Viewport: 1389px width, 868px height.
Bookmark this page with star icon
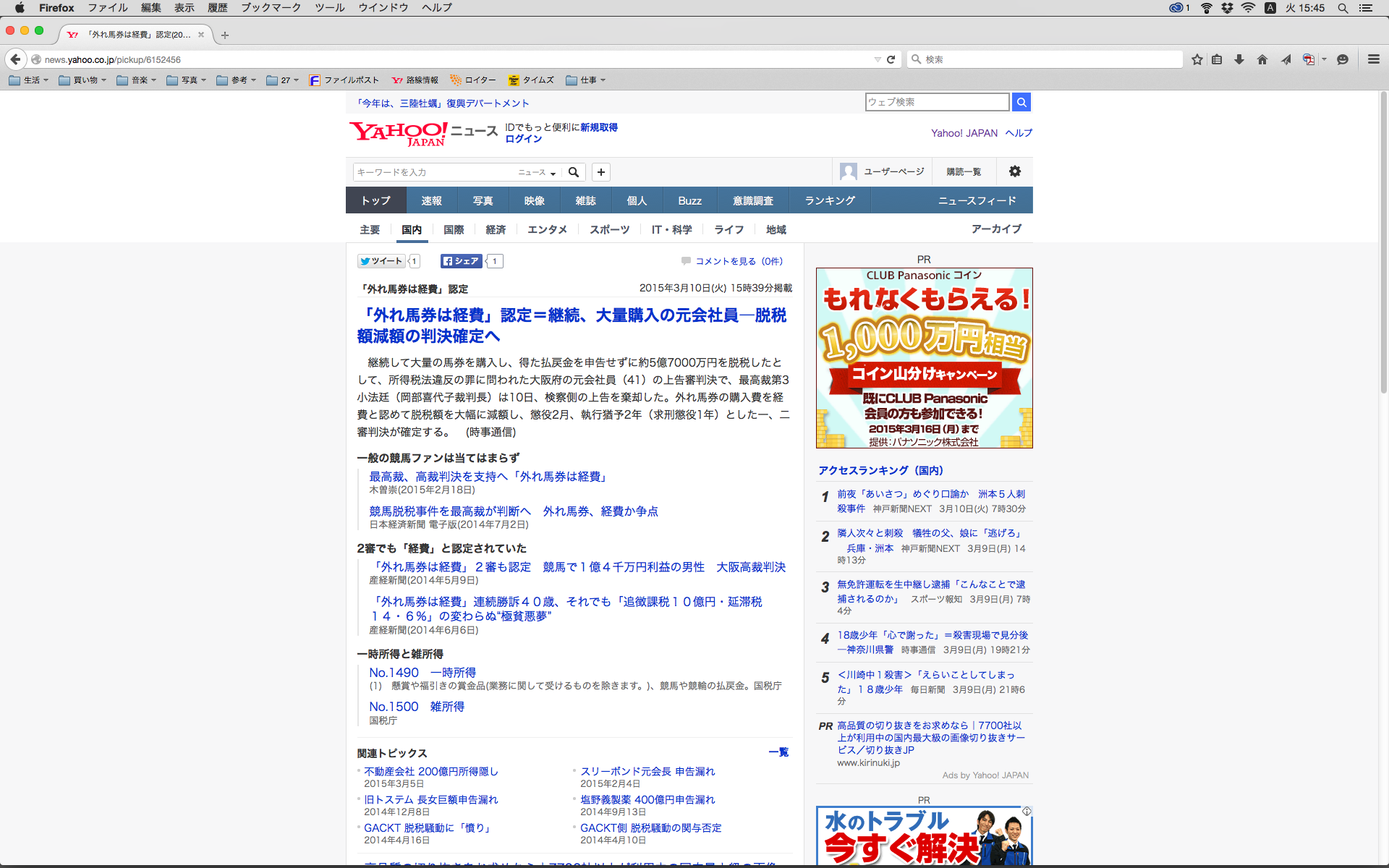coord(1197,59)
